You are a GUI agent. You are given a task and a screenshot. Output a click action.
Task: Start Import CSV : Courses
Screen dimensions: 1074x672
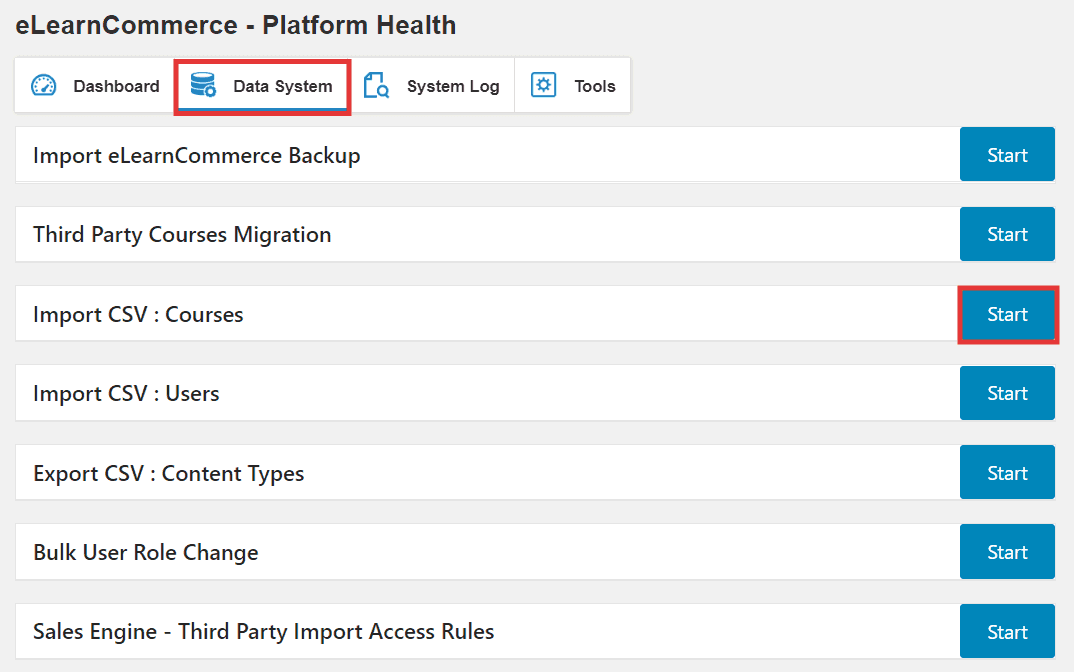(x=1007, y=314)
